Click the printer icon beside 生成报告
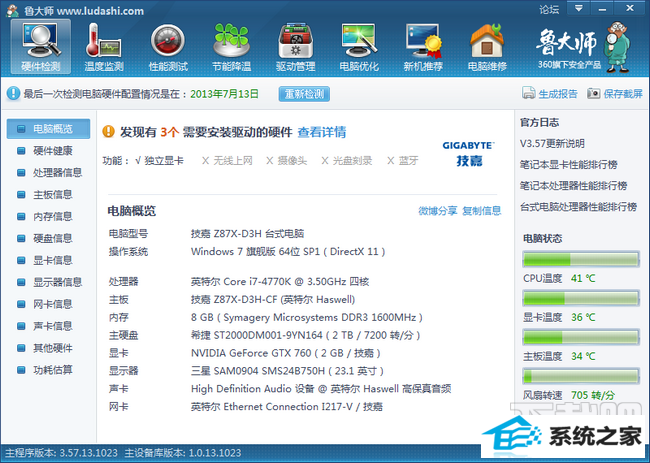This screenshot has height=463, width=650. [x=529, y=93]
